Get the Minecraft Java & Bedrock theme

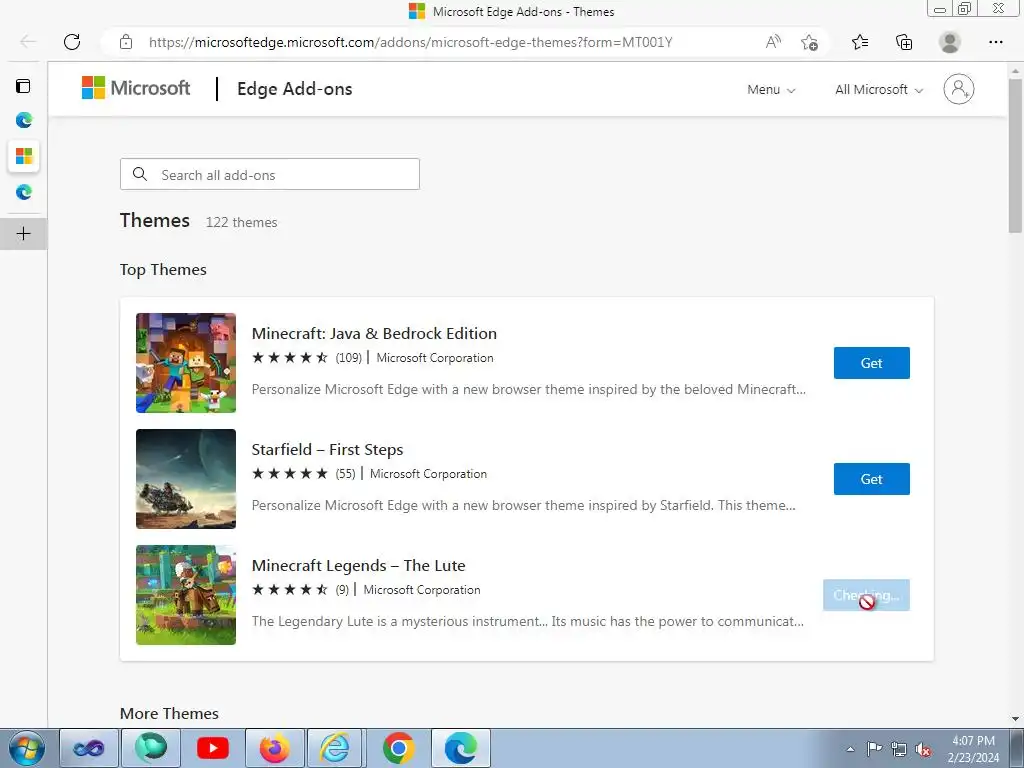click(x=871, y=363)
